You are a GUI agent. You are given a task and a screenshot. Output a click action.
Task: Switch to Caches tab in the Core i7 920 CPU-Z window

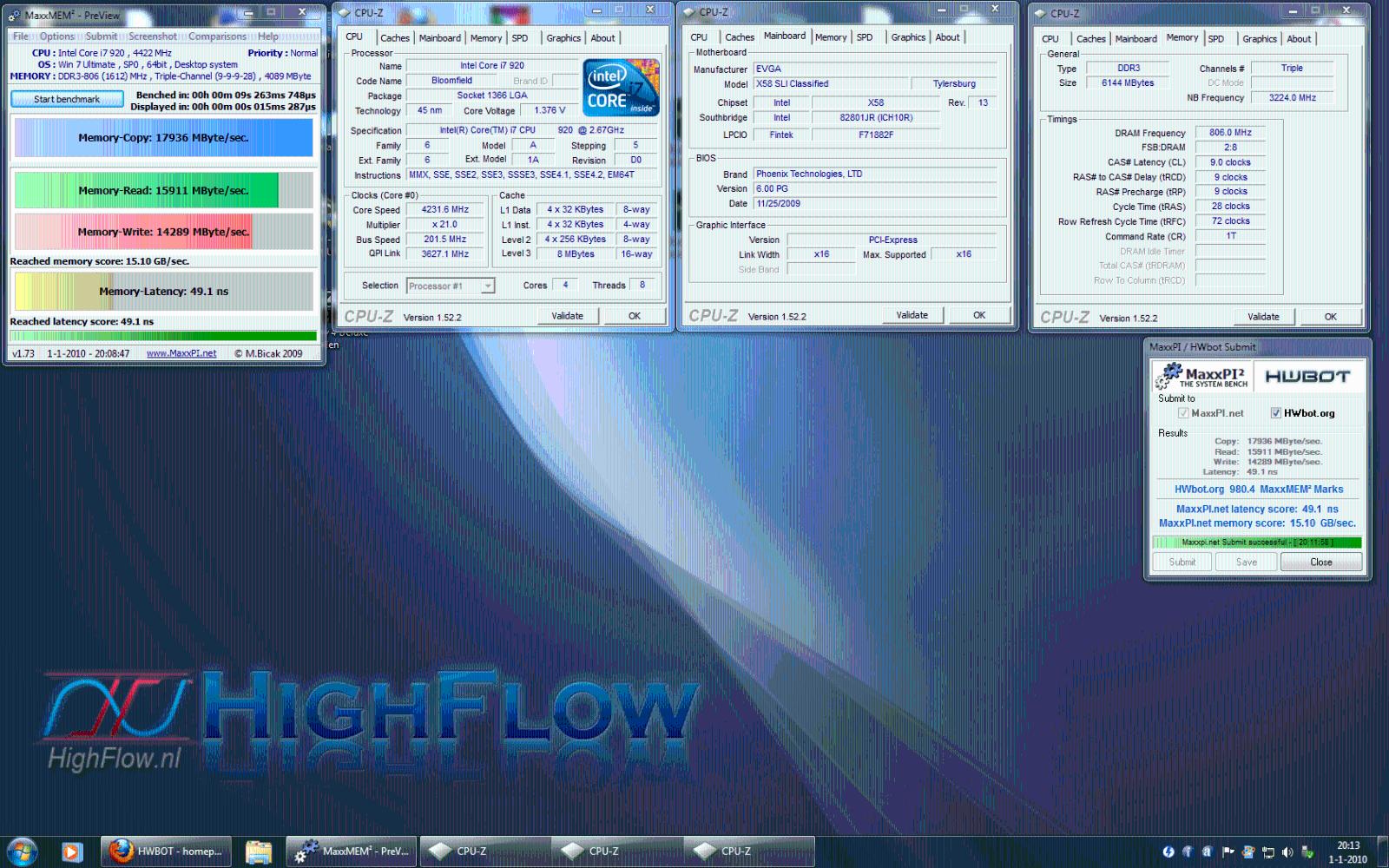(394, 38)
